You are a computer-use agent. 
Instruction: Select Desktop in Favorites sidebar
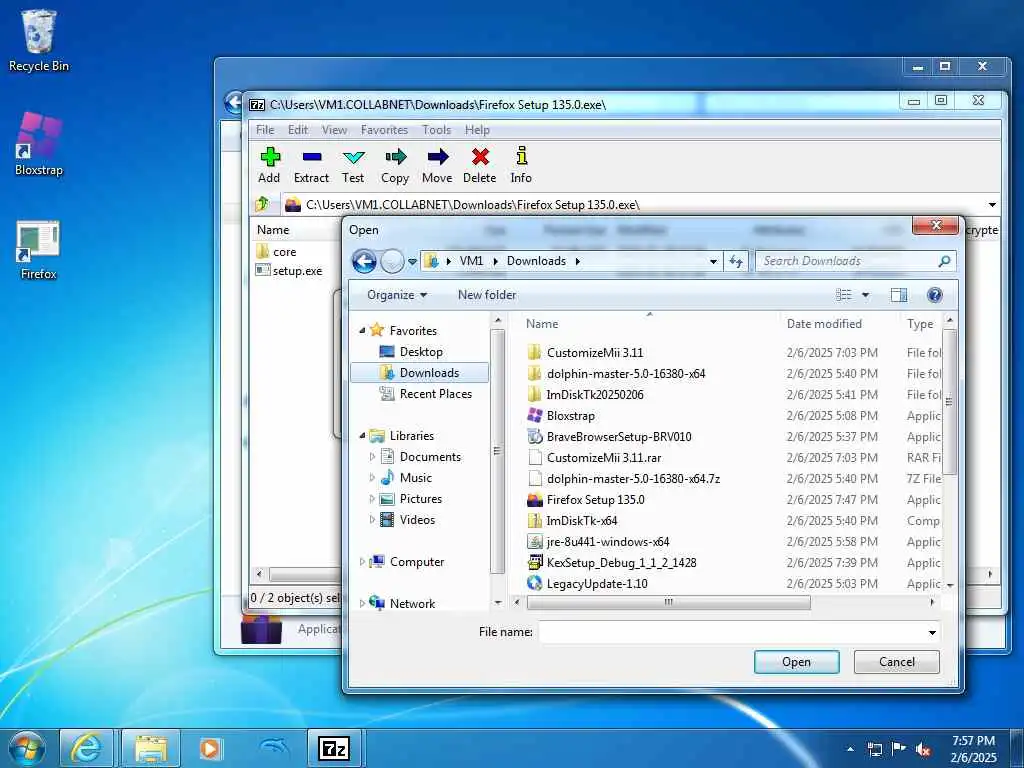[x=421, y=352]
